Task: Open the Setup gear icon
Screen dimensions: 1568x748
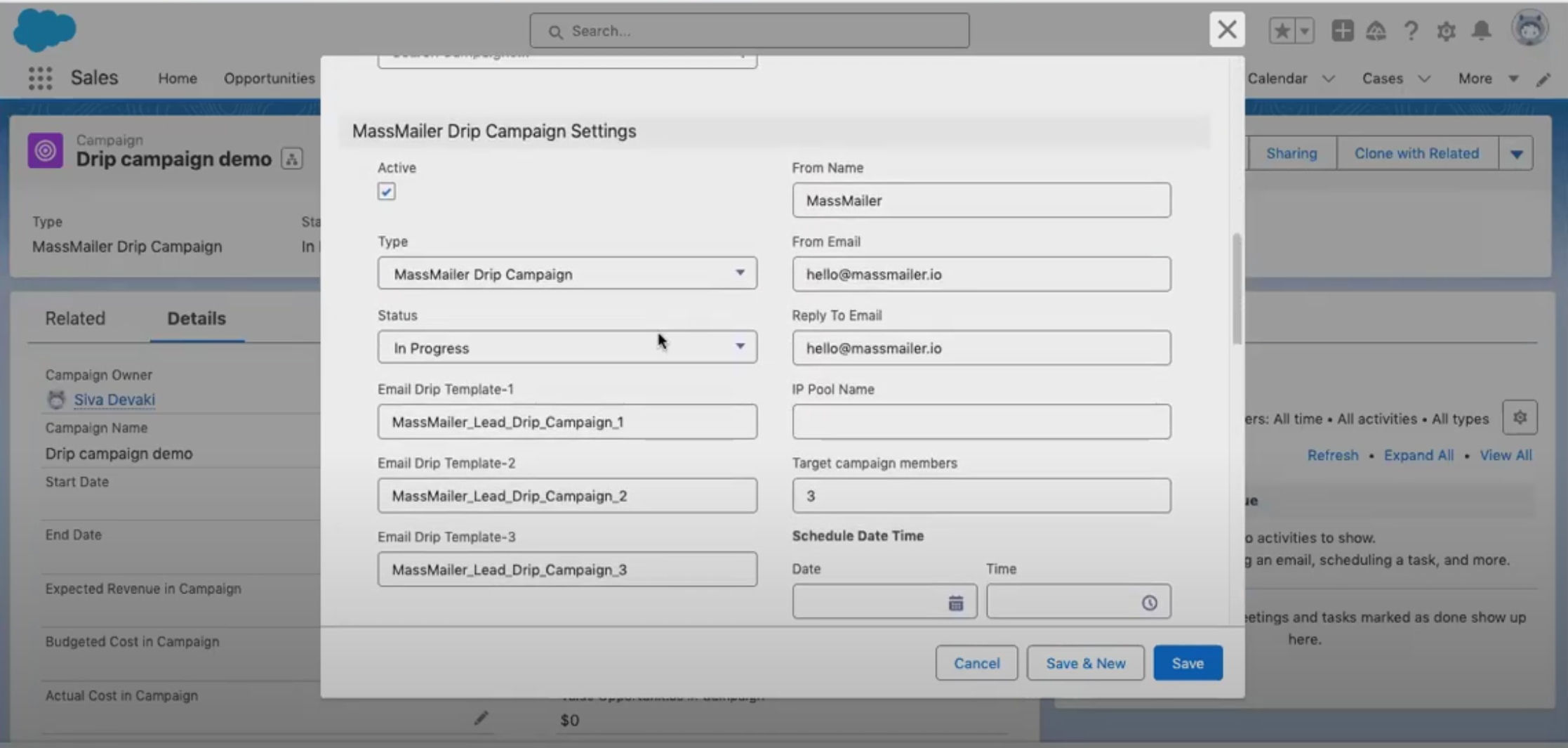Action: 1446,31
